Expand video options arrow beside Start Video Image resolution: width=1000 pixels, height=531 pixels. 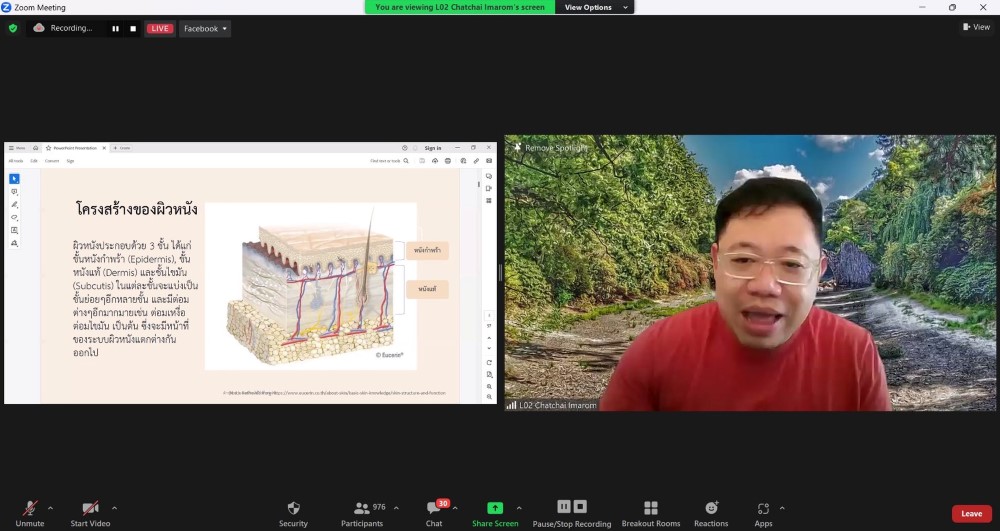pos(114,508)
